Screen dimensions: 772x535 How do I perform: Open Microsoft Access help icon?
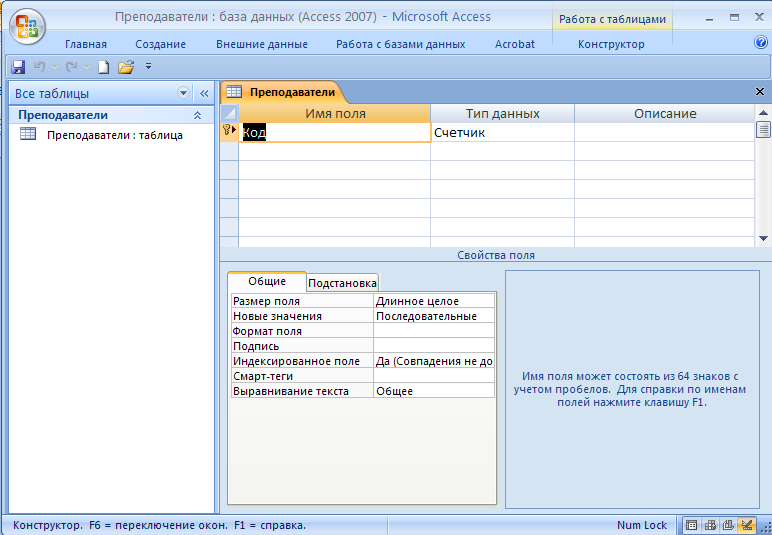coord(761,43)
